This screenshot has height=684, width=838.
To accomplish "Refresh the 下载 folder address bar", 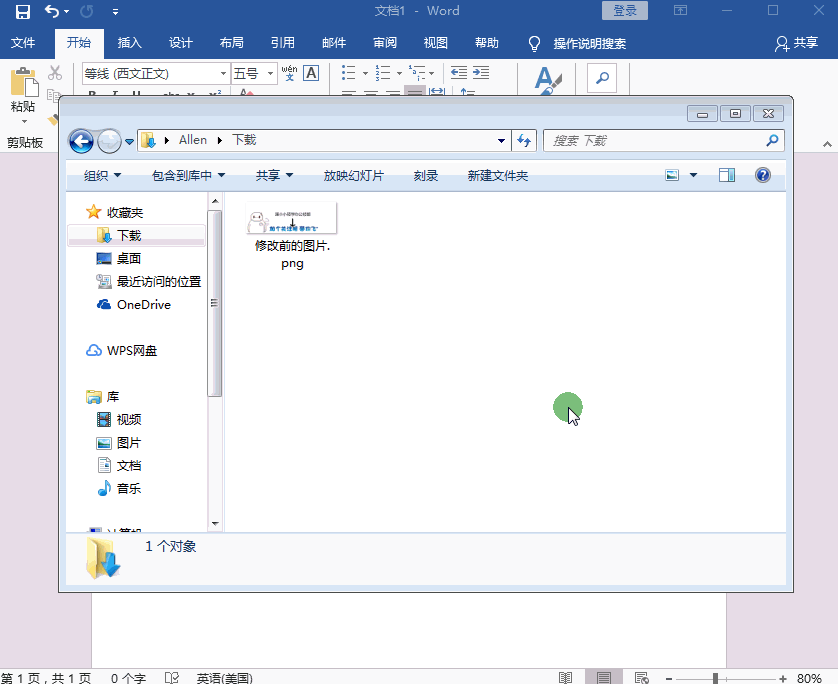I will (525, 141).
